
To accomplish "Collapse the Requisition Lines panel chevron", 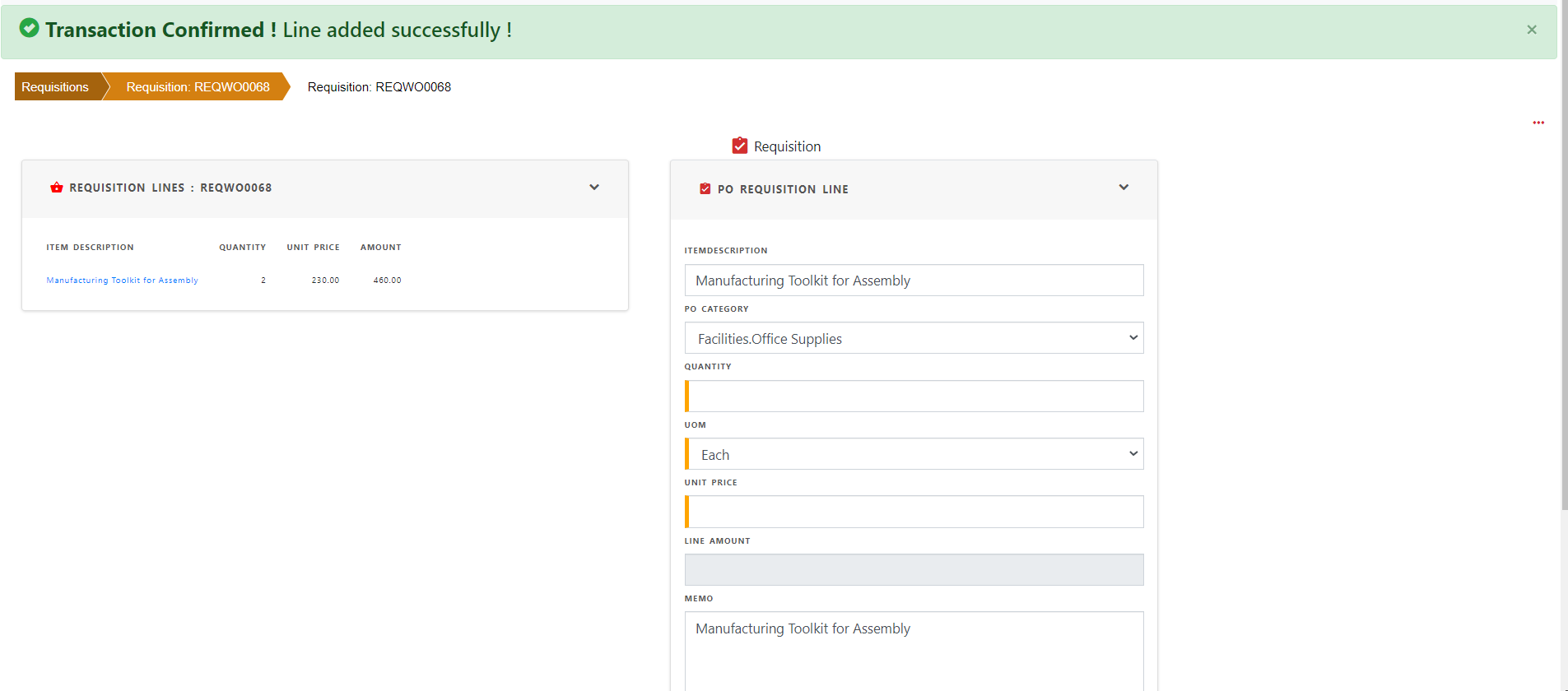I will pyautogui.click(x=594, y=188).
